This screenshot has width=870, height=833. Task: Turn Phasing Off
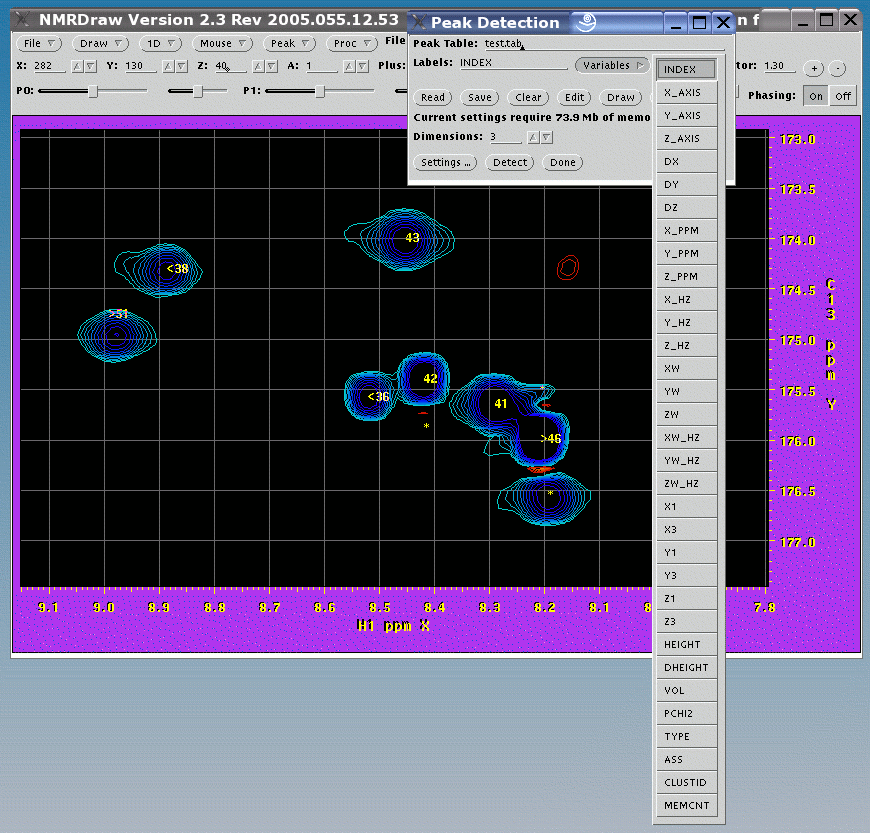[x=843, y=96]
